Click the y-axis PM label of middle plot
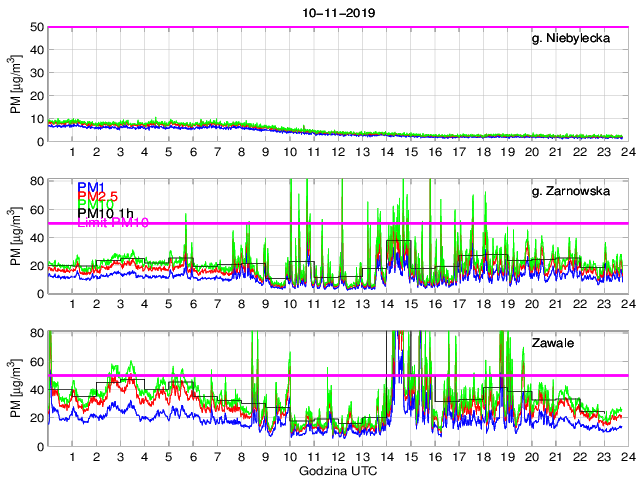Screen dimensions: 640x480 pos(14,236)
